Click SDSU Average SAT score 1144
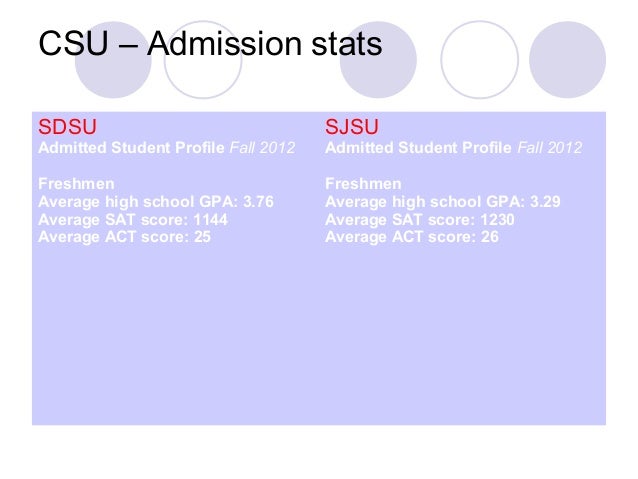Screen dimensions: 638x479 click(133, 219)
